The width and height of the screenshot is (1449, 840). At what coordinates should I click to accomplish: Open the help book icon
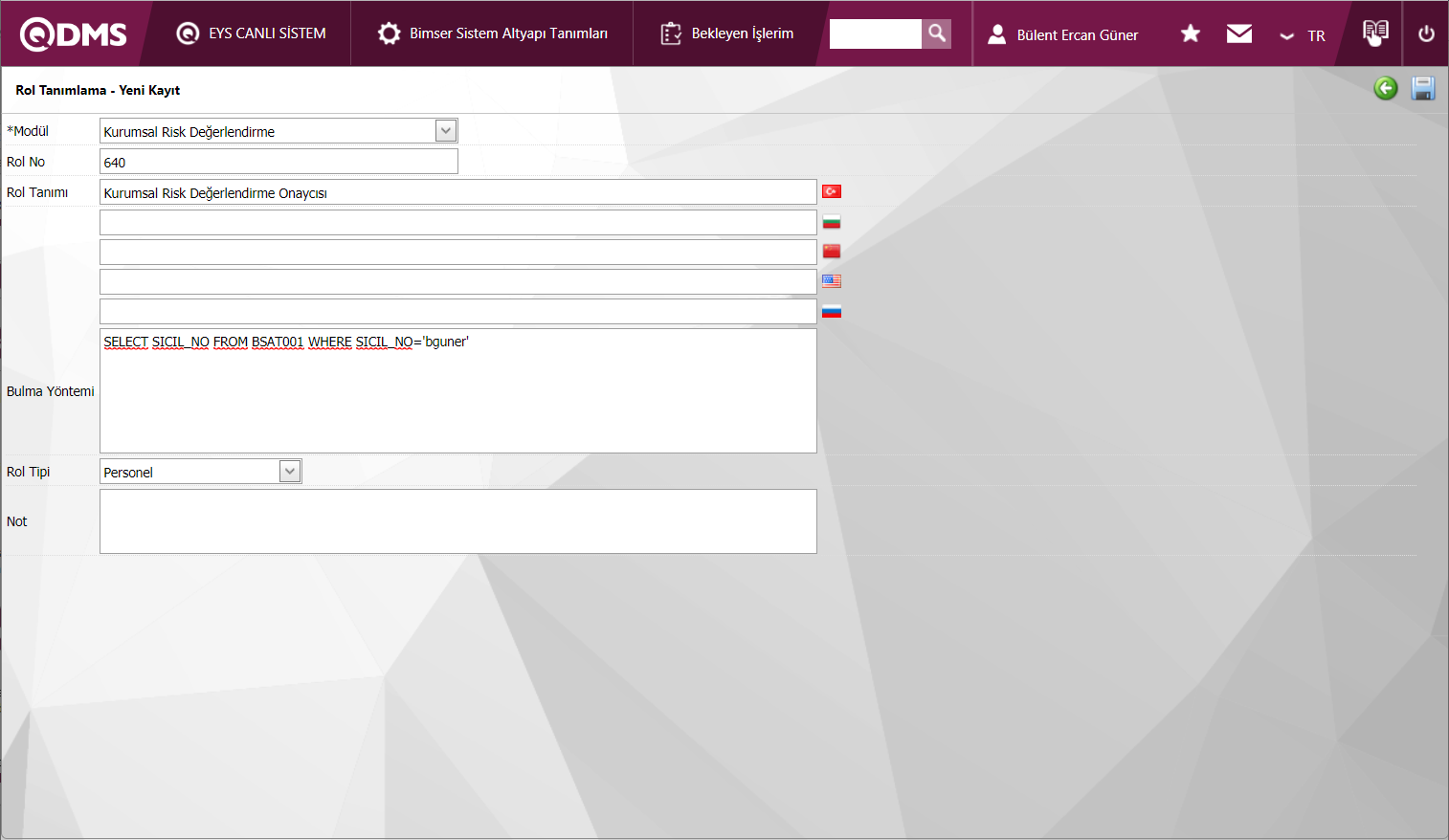pyautogui.click(x=1375, y=33)
